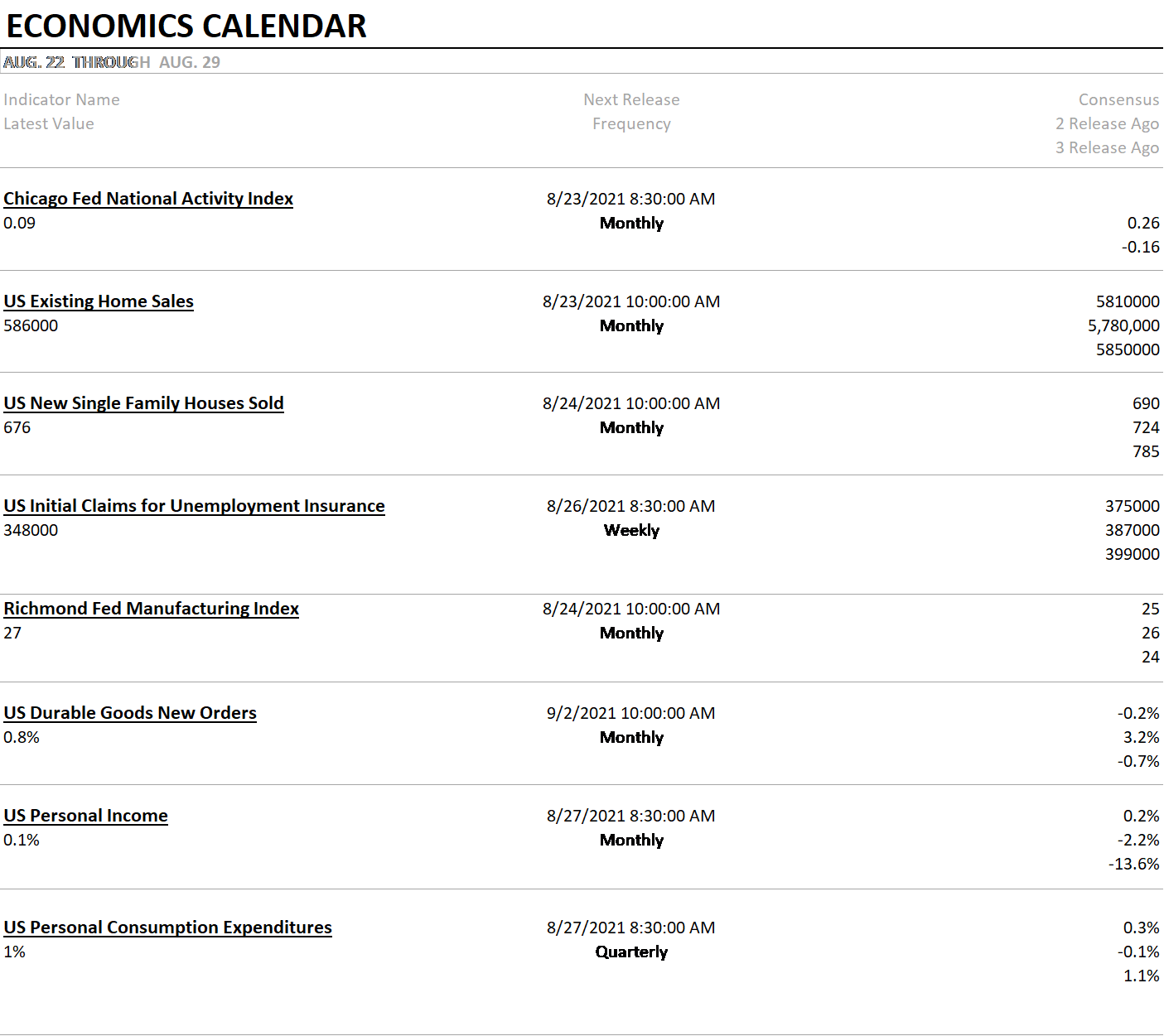Click the Next Release column header
Image resolution: width=1164 pixels, height=1036 pixels.
click(x=631, y=99)
